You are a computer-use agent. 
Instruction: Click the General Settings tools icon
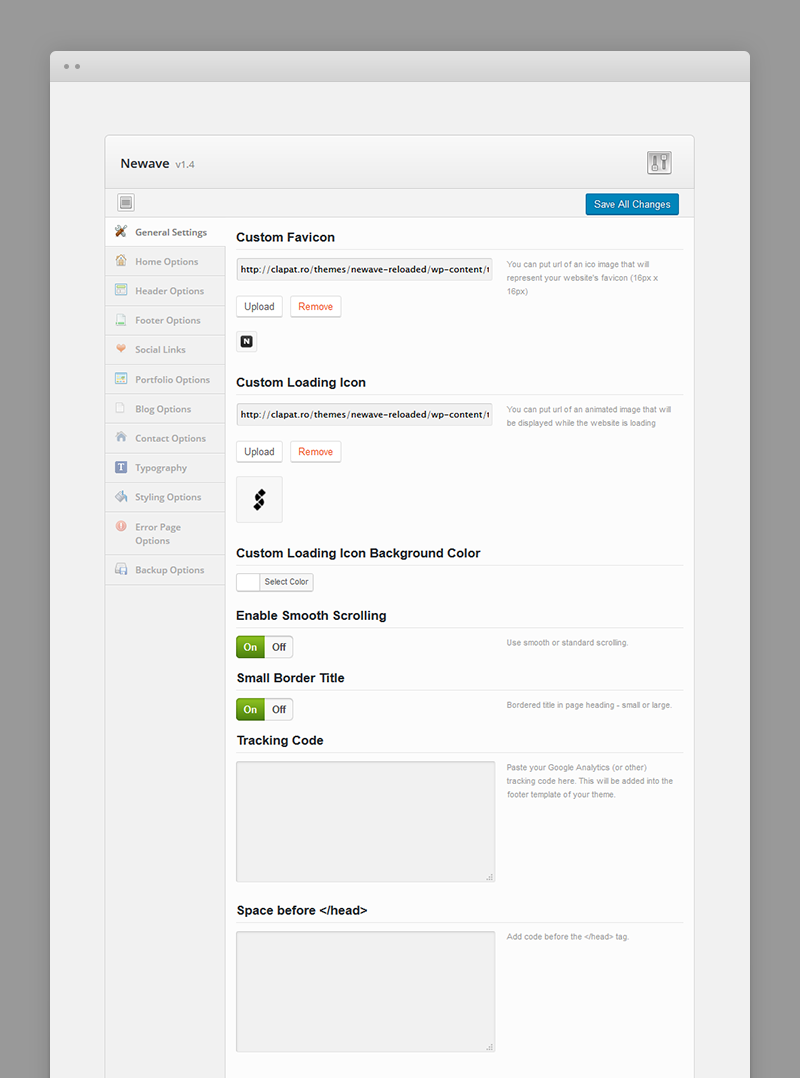[x=121, y=232]
